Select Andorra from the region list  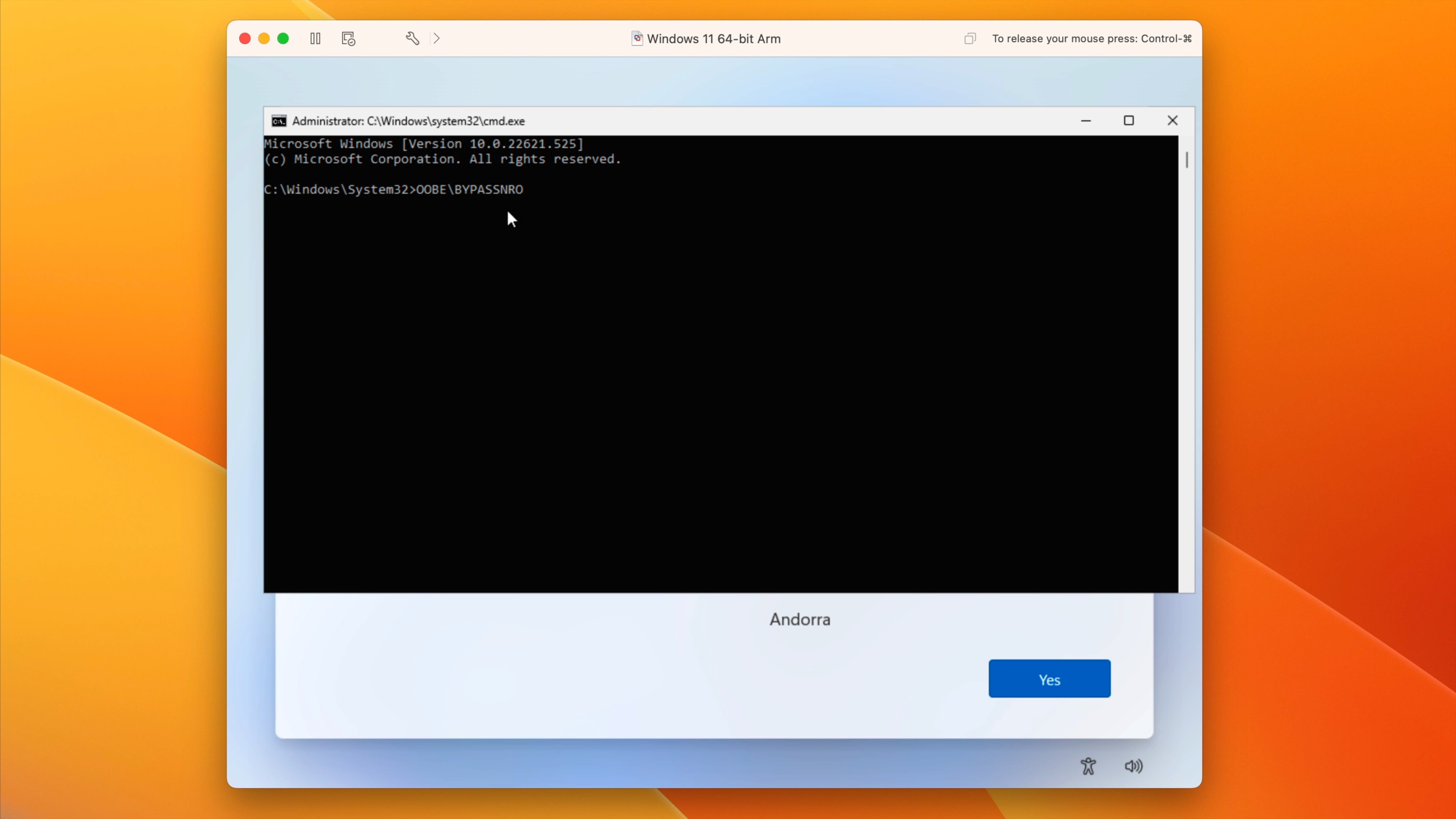[799, 619]
